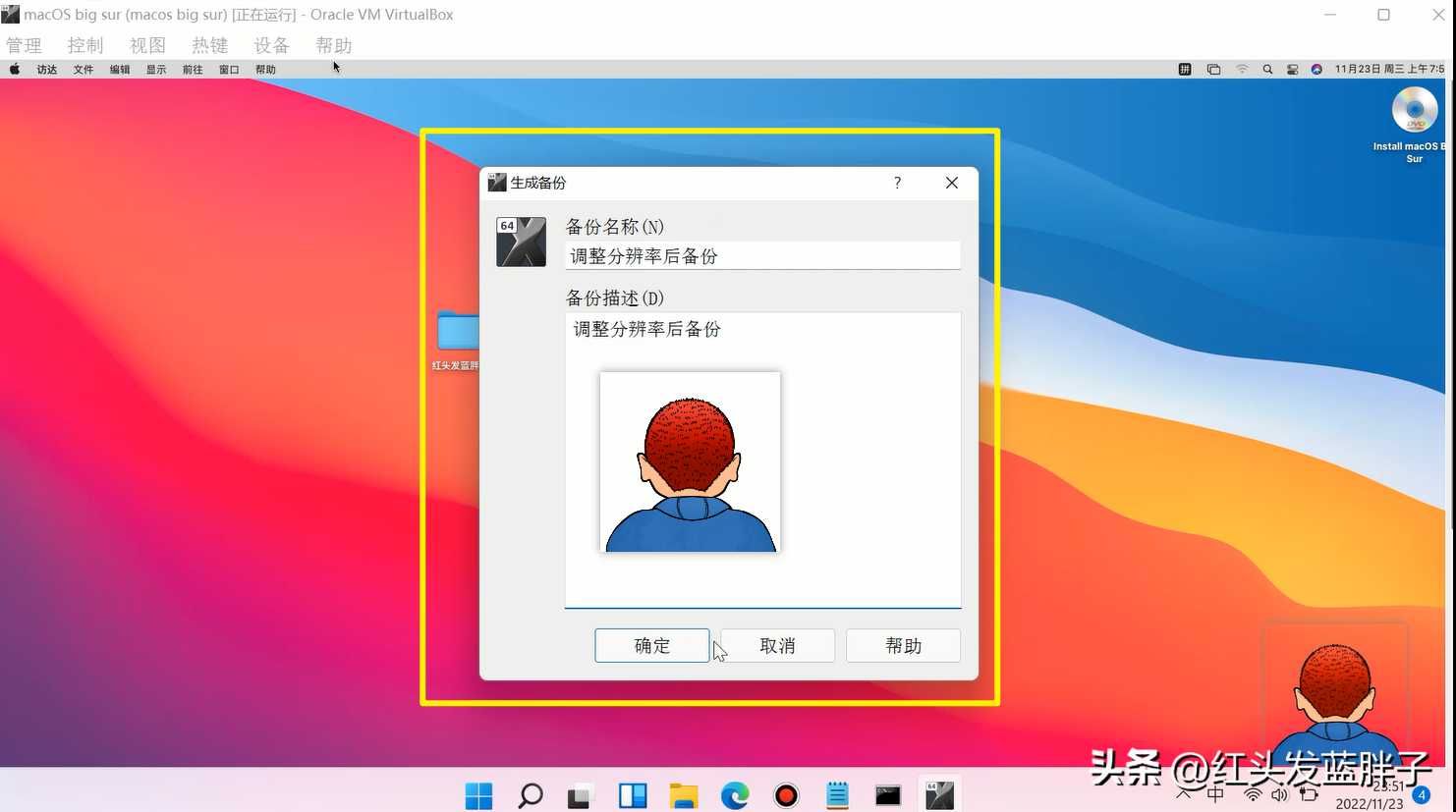Open the 文件 menu in macOS menu bar
This screenshot has height=812, width=1456.
[84, 70]
